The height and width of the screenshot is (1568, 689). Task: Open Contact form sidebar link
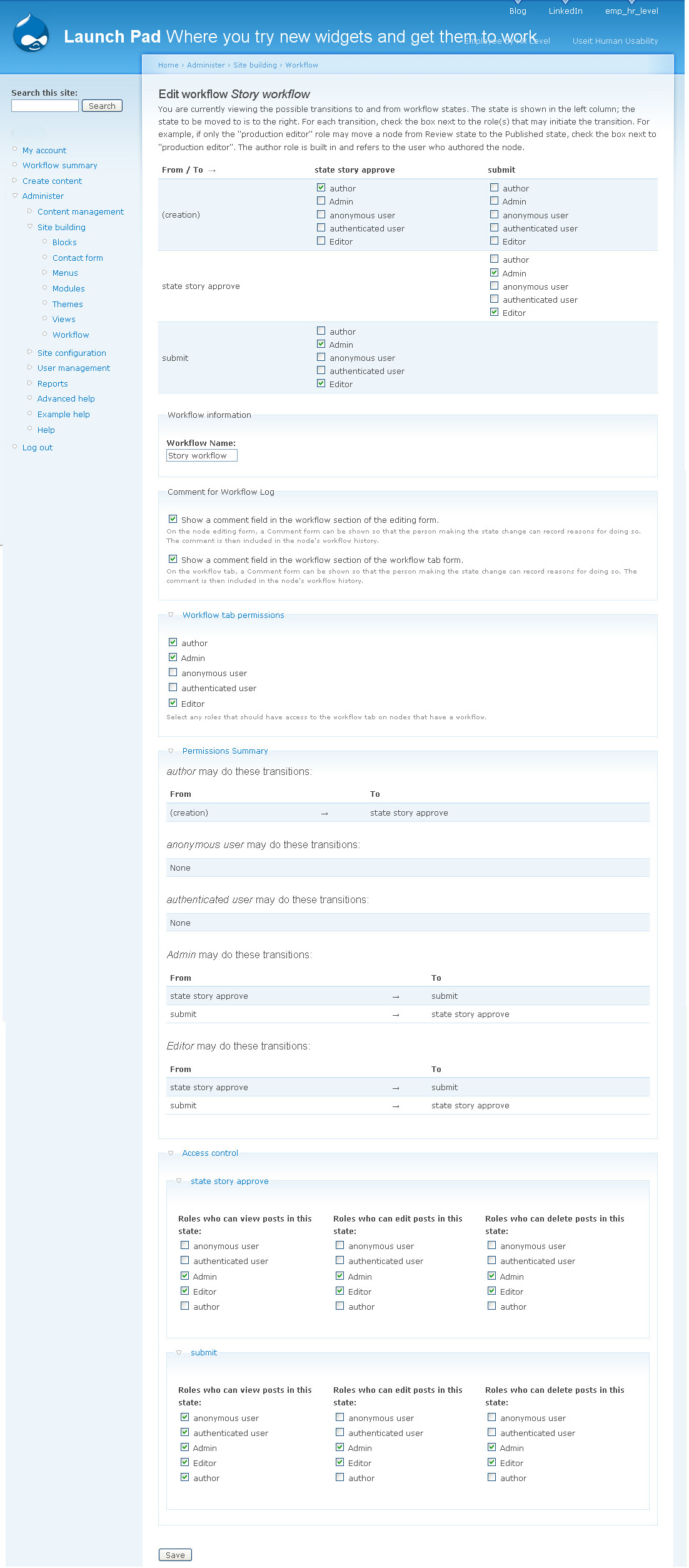click(78, 258)
